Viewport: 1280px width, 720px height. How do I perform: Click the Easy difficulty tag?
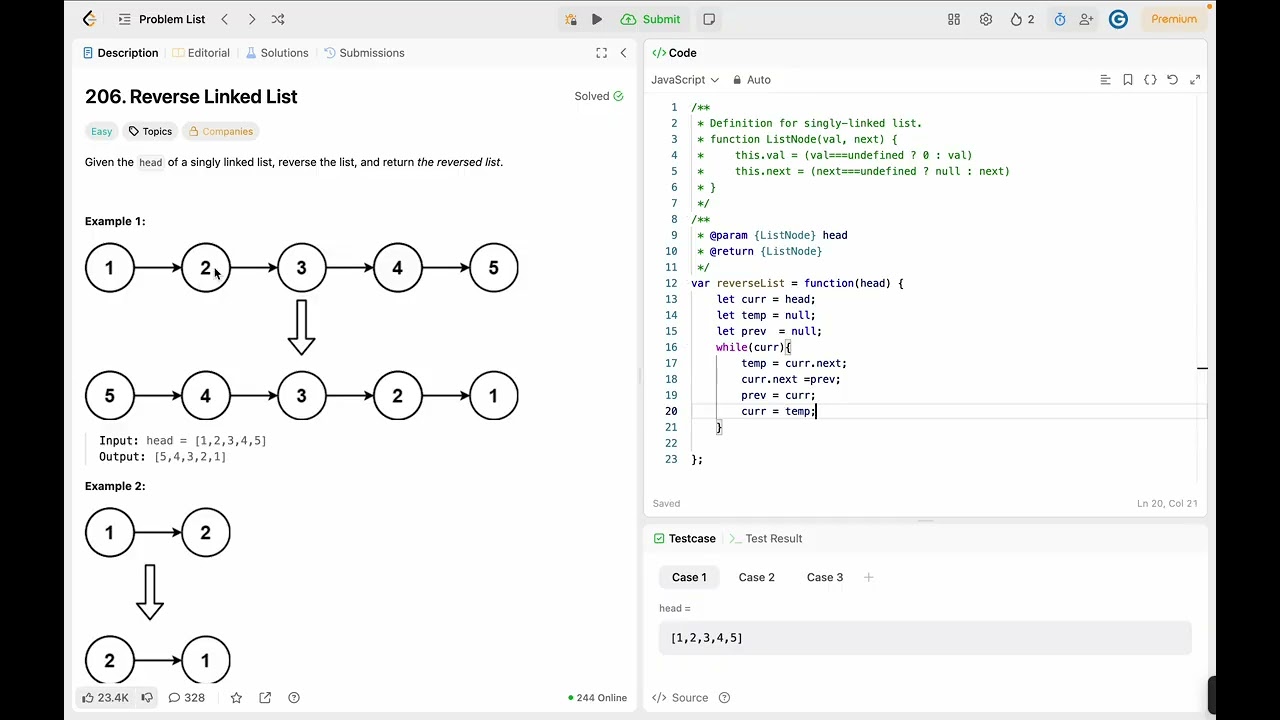(102, 131)
